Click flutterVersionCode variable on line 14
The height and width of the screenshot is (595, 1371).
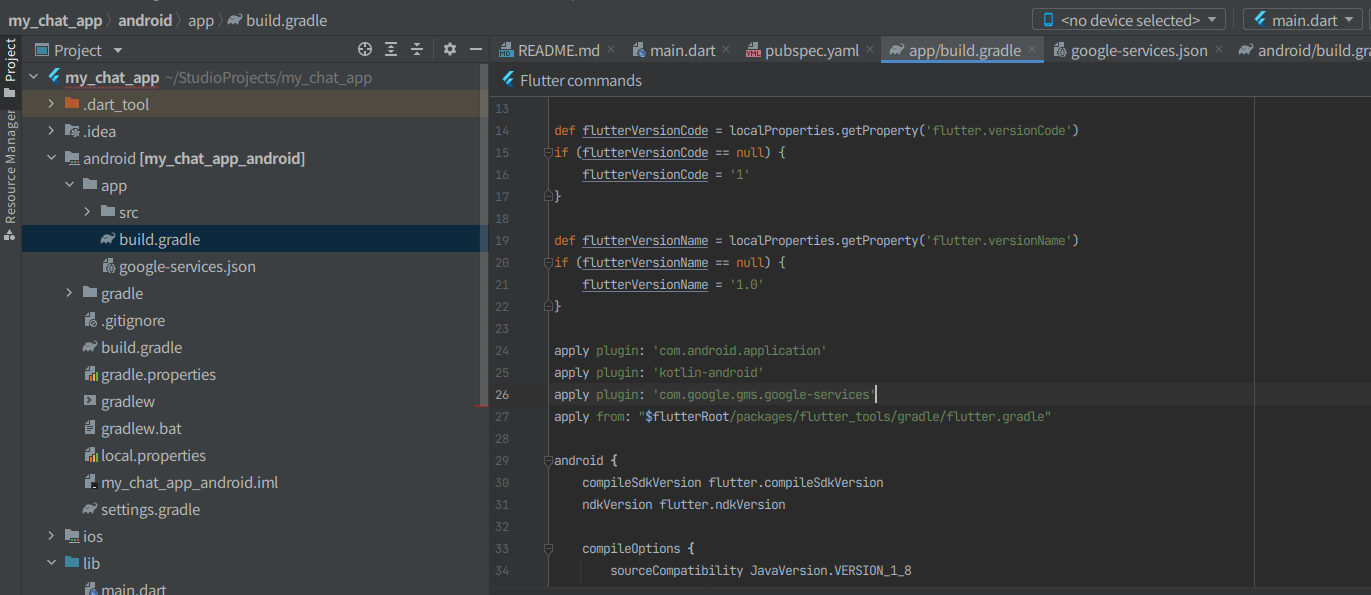click(x=645, y=131)
